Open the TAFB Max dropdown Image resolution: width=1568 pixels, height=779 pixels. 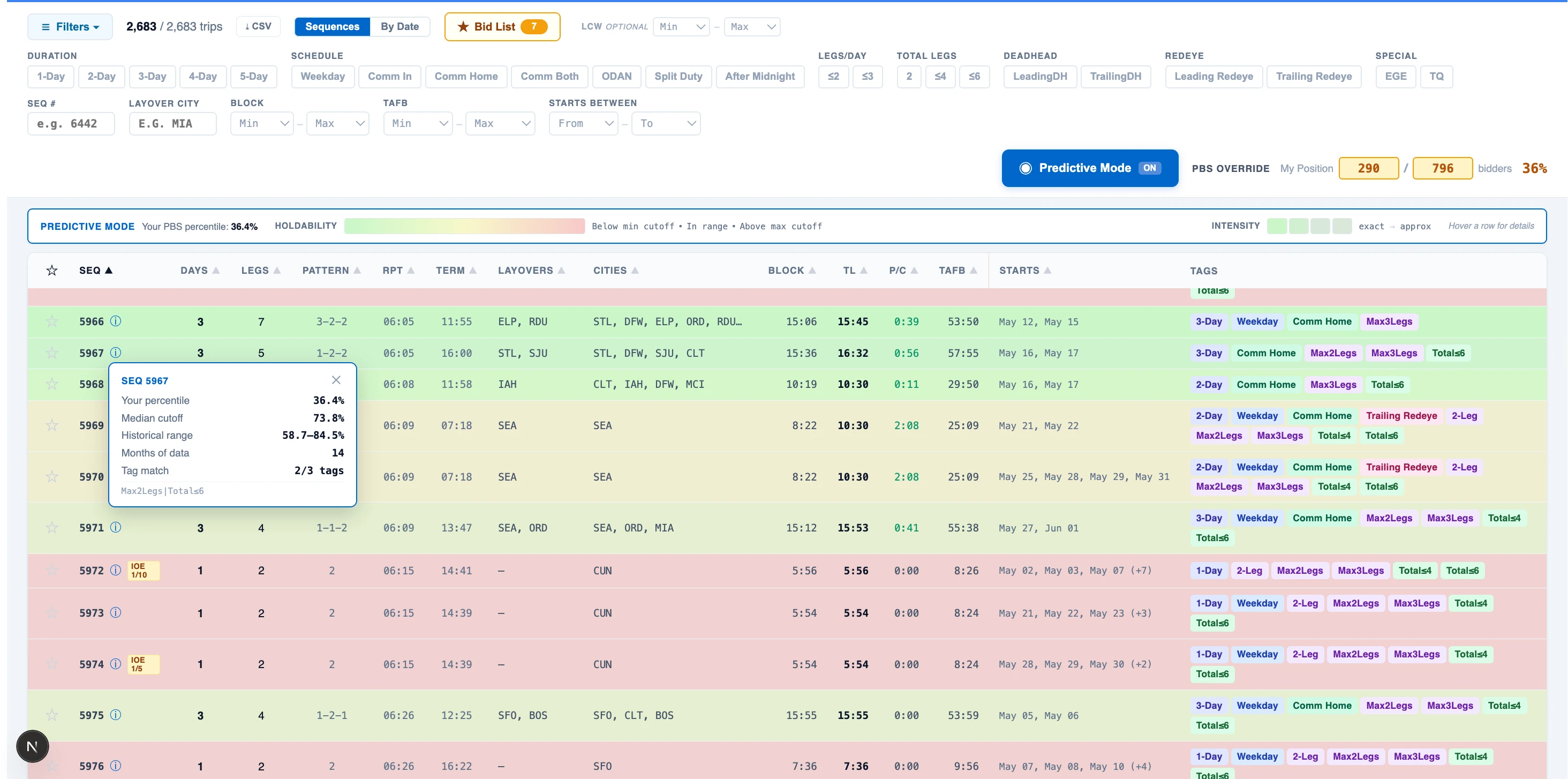(x=500, y=124)
